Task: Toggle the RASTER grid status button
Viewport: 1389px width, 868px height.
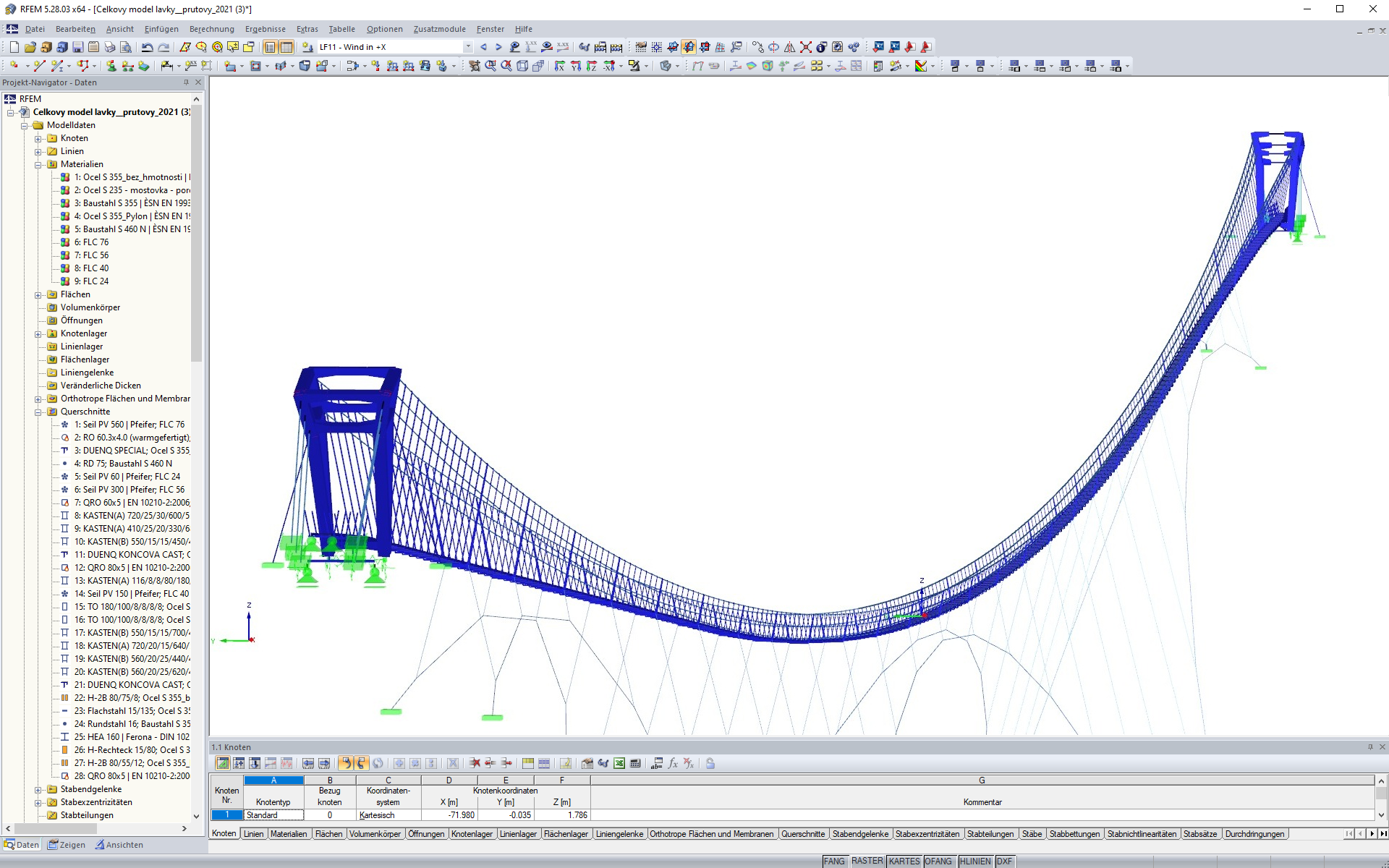Action: (867, 861)
